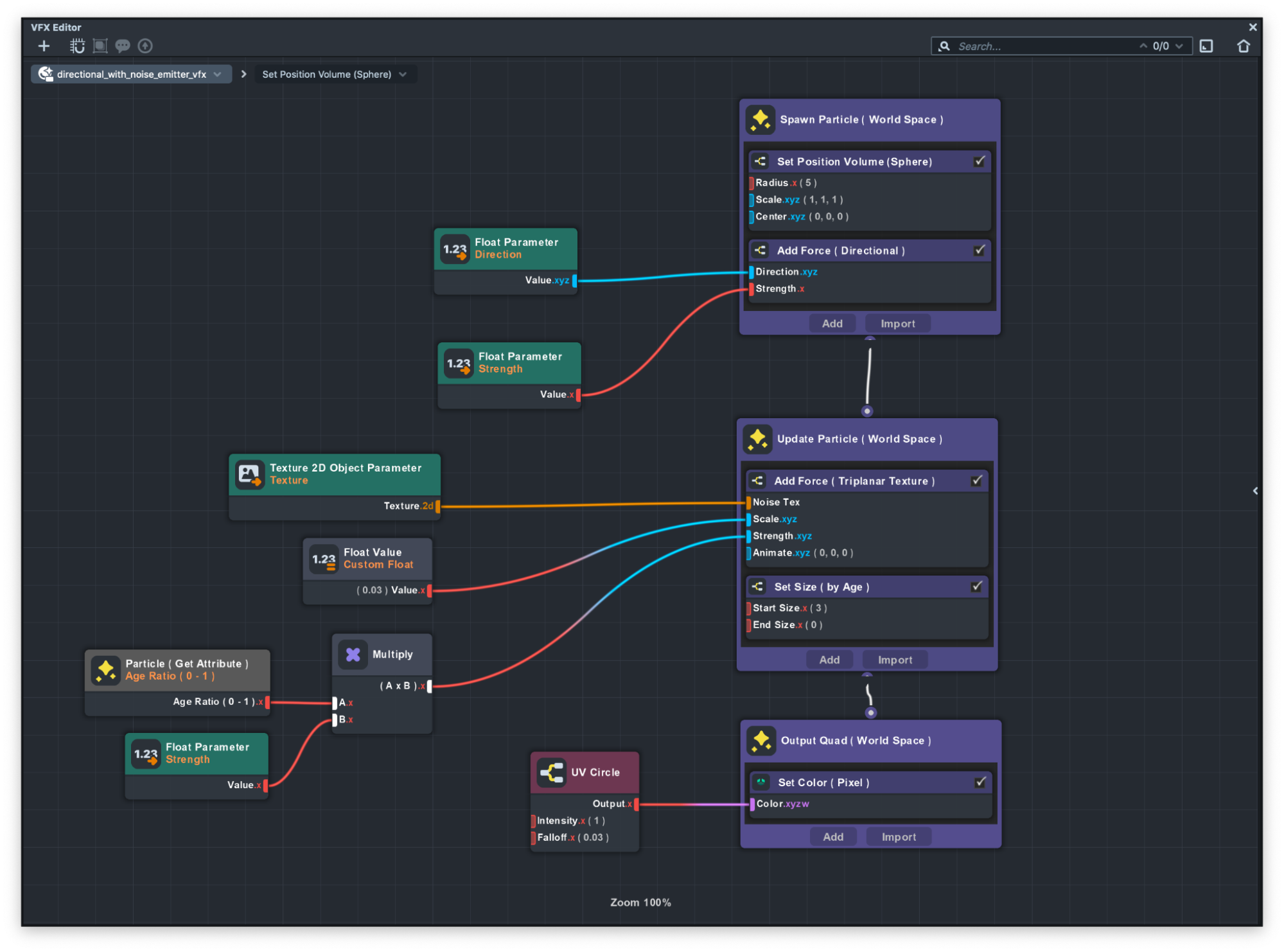Screen dimensions: 1284x952
Task: Expand the collapsed right side panel arrow
Action: pos(1254,491)
